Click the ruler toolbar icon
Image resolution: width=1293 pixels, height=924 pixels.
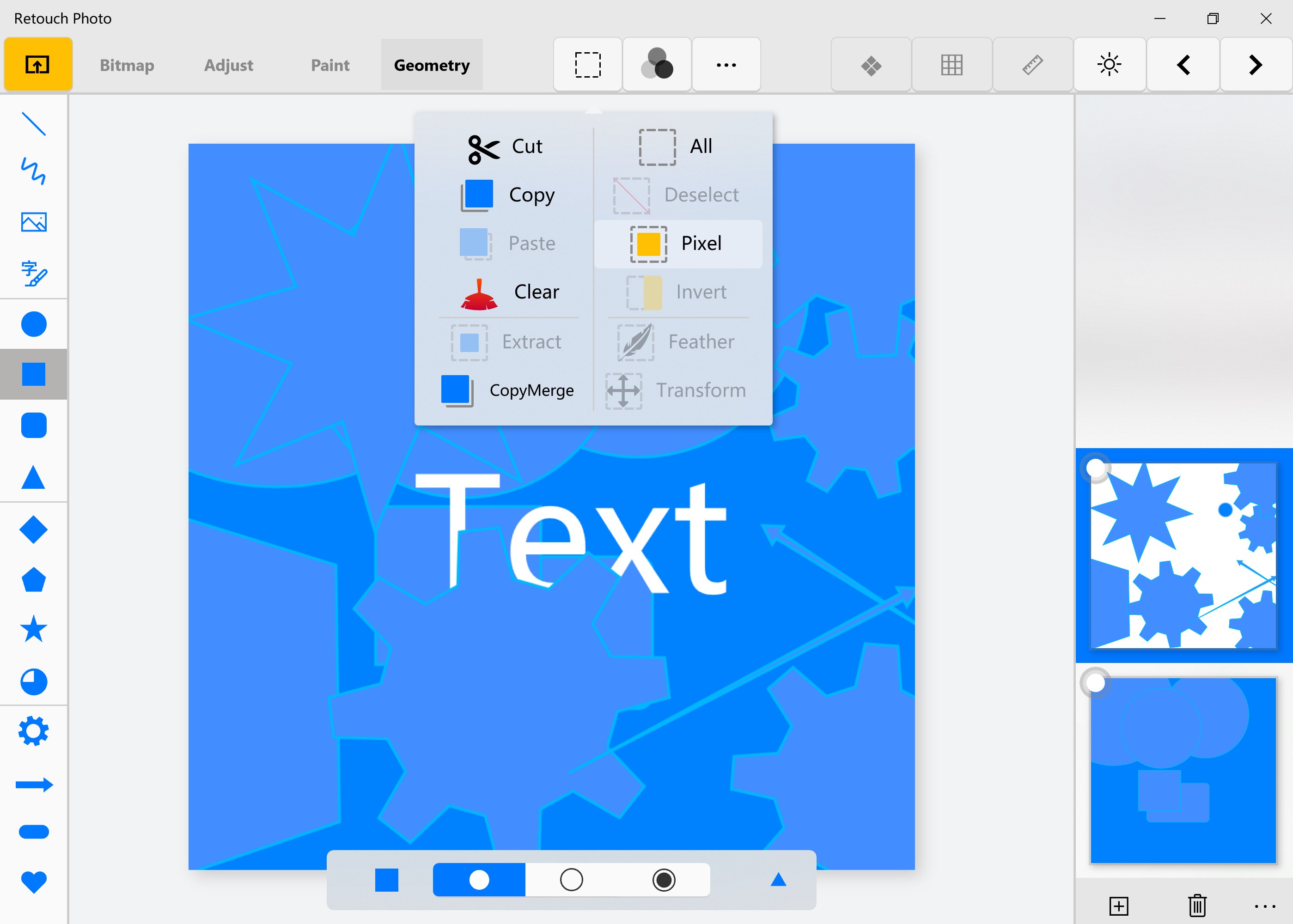tap(1032, 65)
